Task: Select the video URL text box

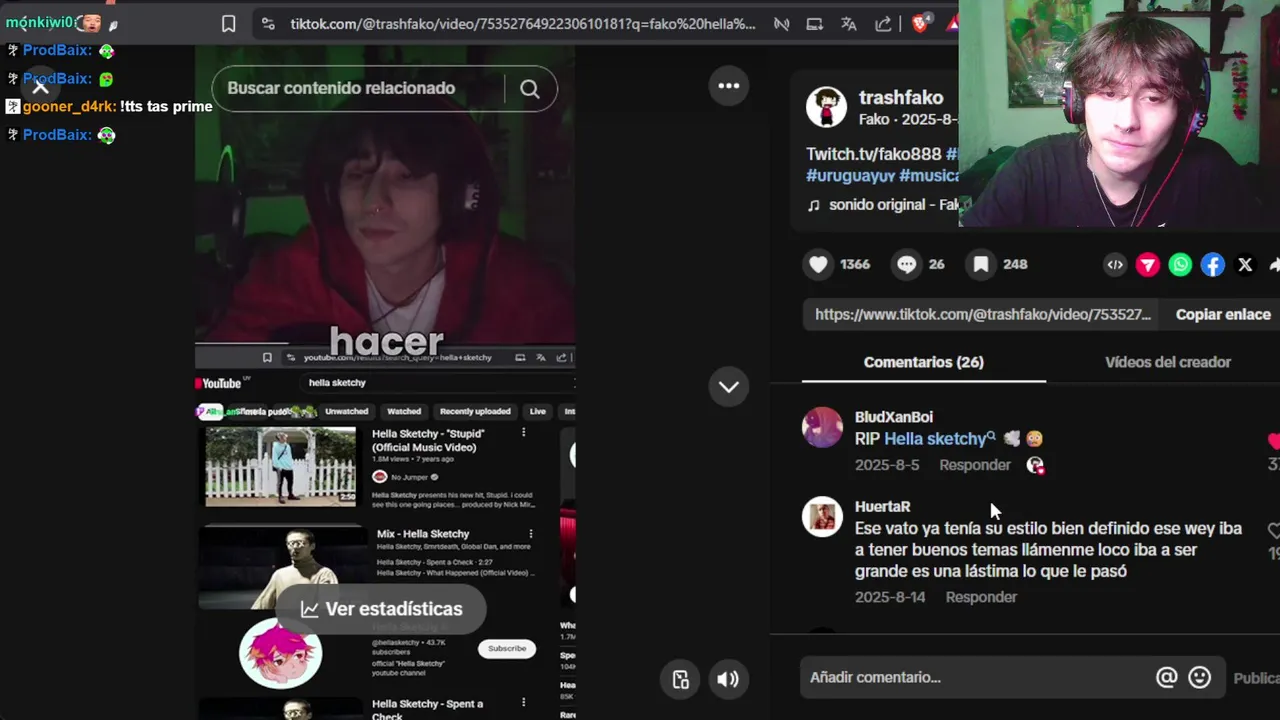Action: point(983,314)
